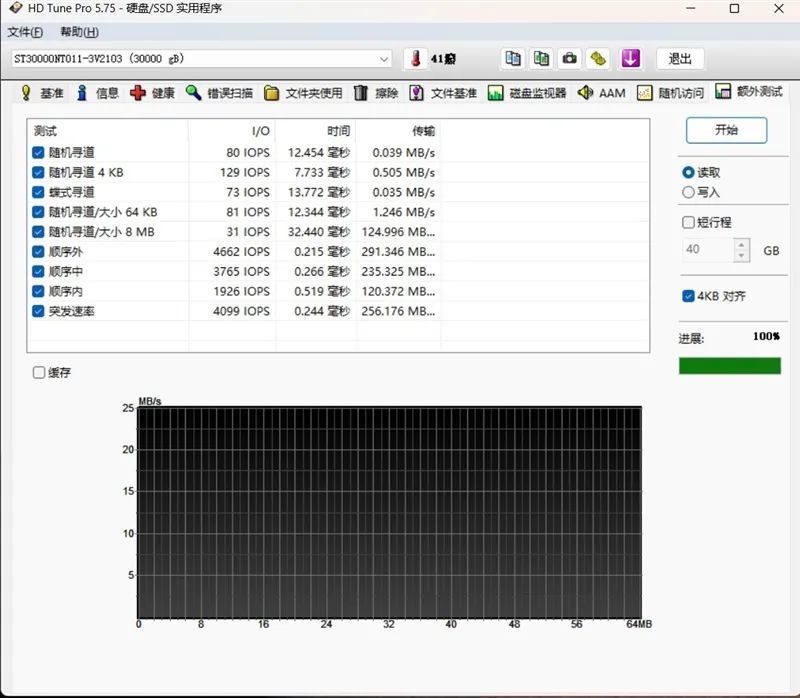The image size is (800, 698).
Task: Click the copy screenshot to clipboard icon
Action: [541, 59]
